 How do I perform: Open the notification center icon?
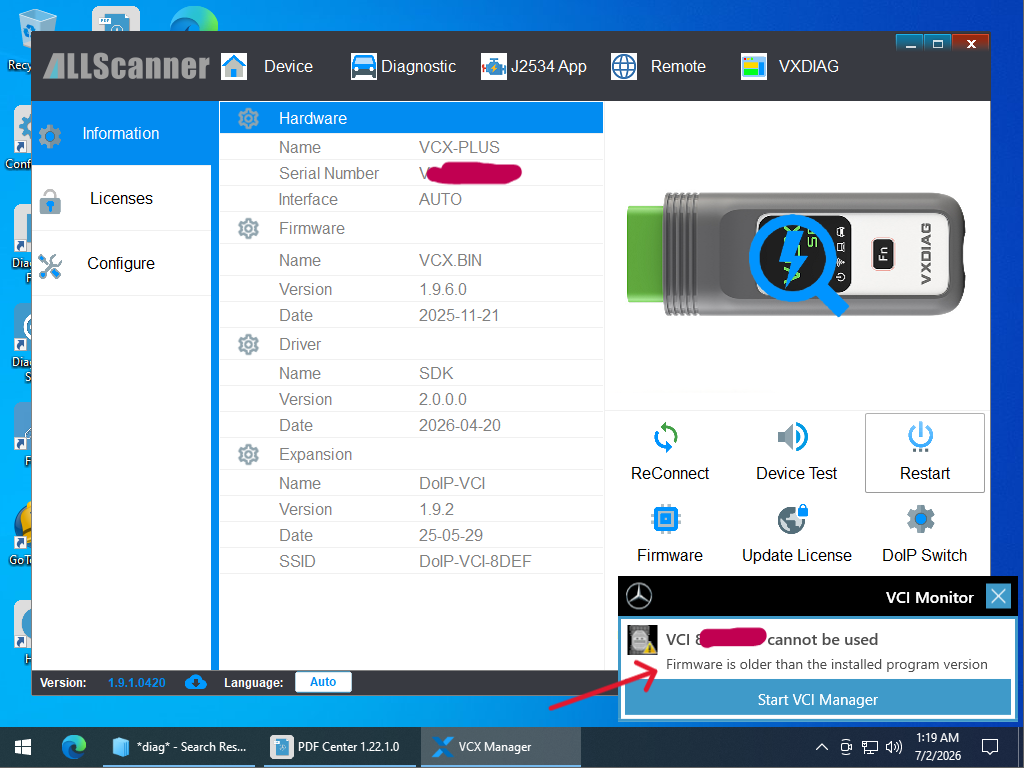989,747
